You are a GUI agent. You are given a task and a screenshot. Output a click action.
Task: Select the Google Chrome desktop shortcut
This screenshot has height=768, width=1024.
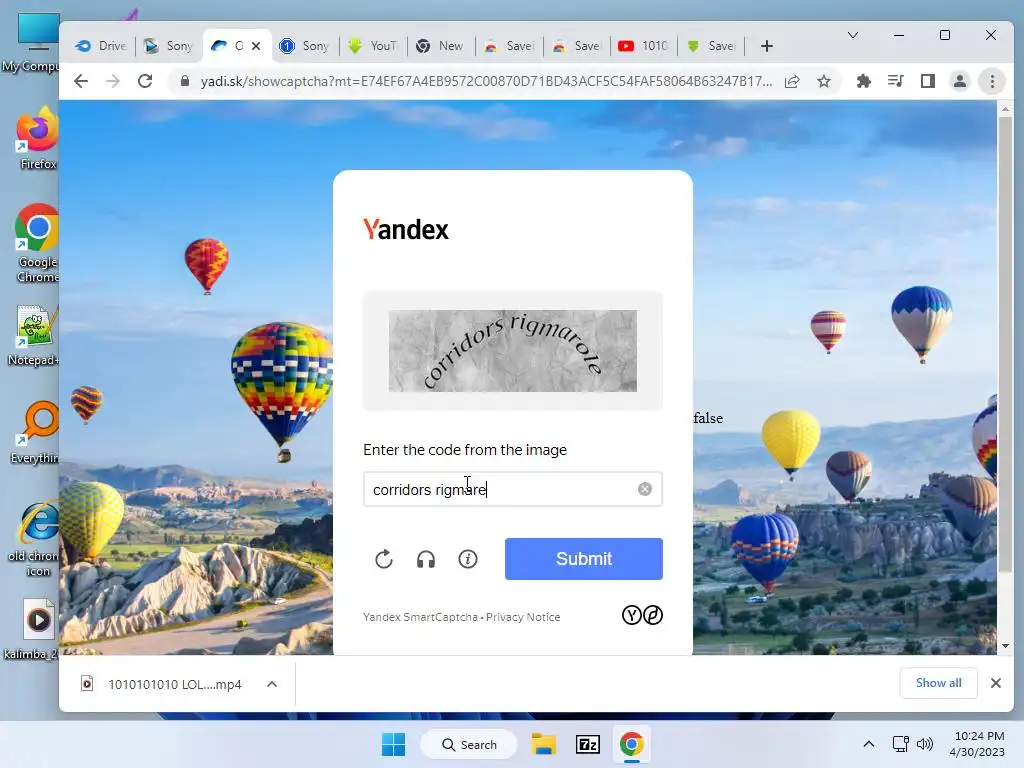pos(37,243)
